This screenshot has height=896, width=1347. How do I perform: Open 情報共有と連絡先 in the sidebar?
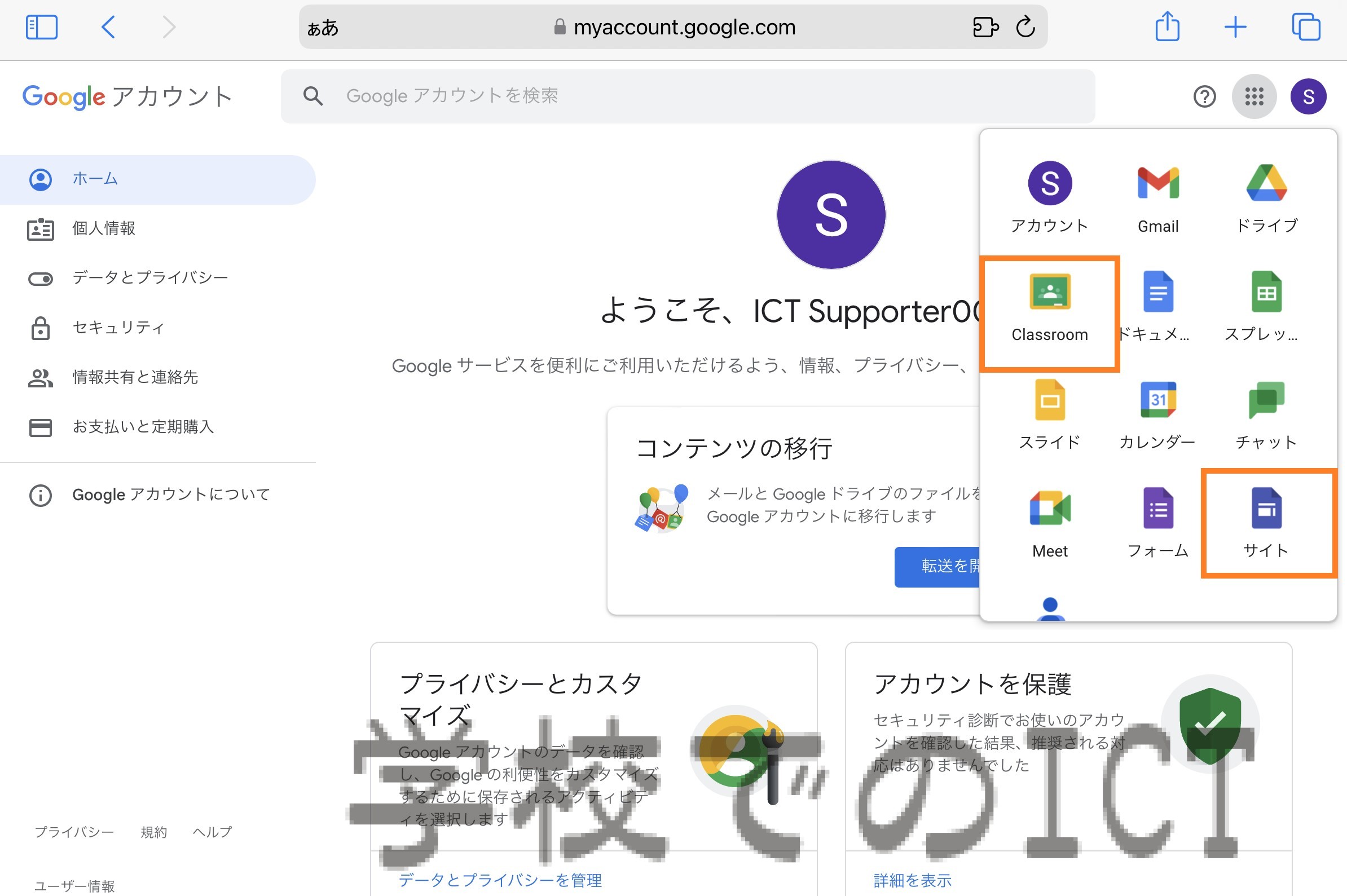pos(157,378)
